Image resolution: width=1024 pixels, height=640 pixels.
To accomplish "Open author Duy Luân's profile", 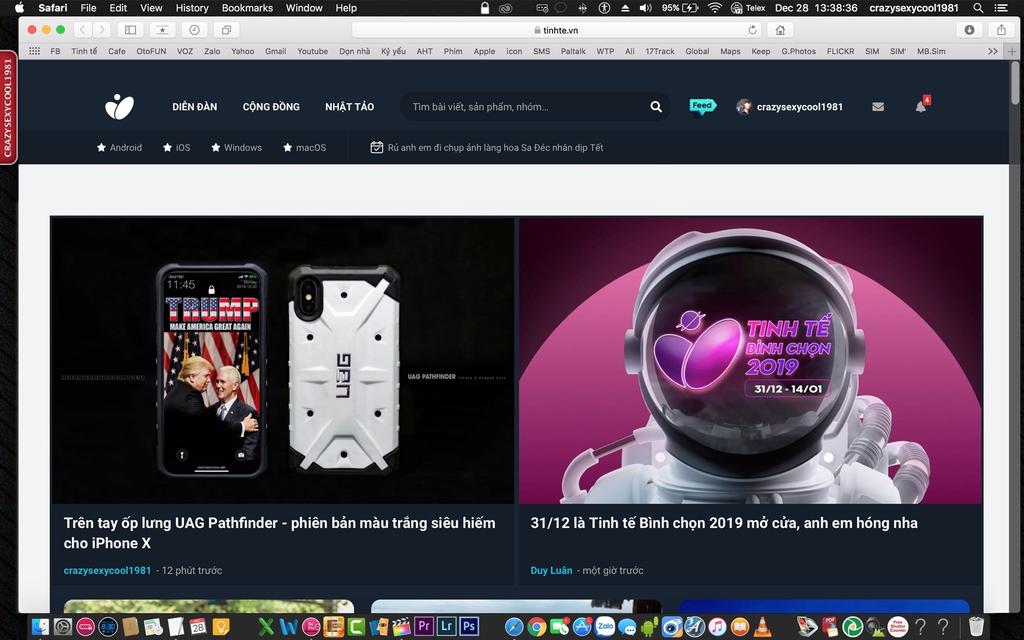I will click(551, 570).
